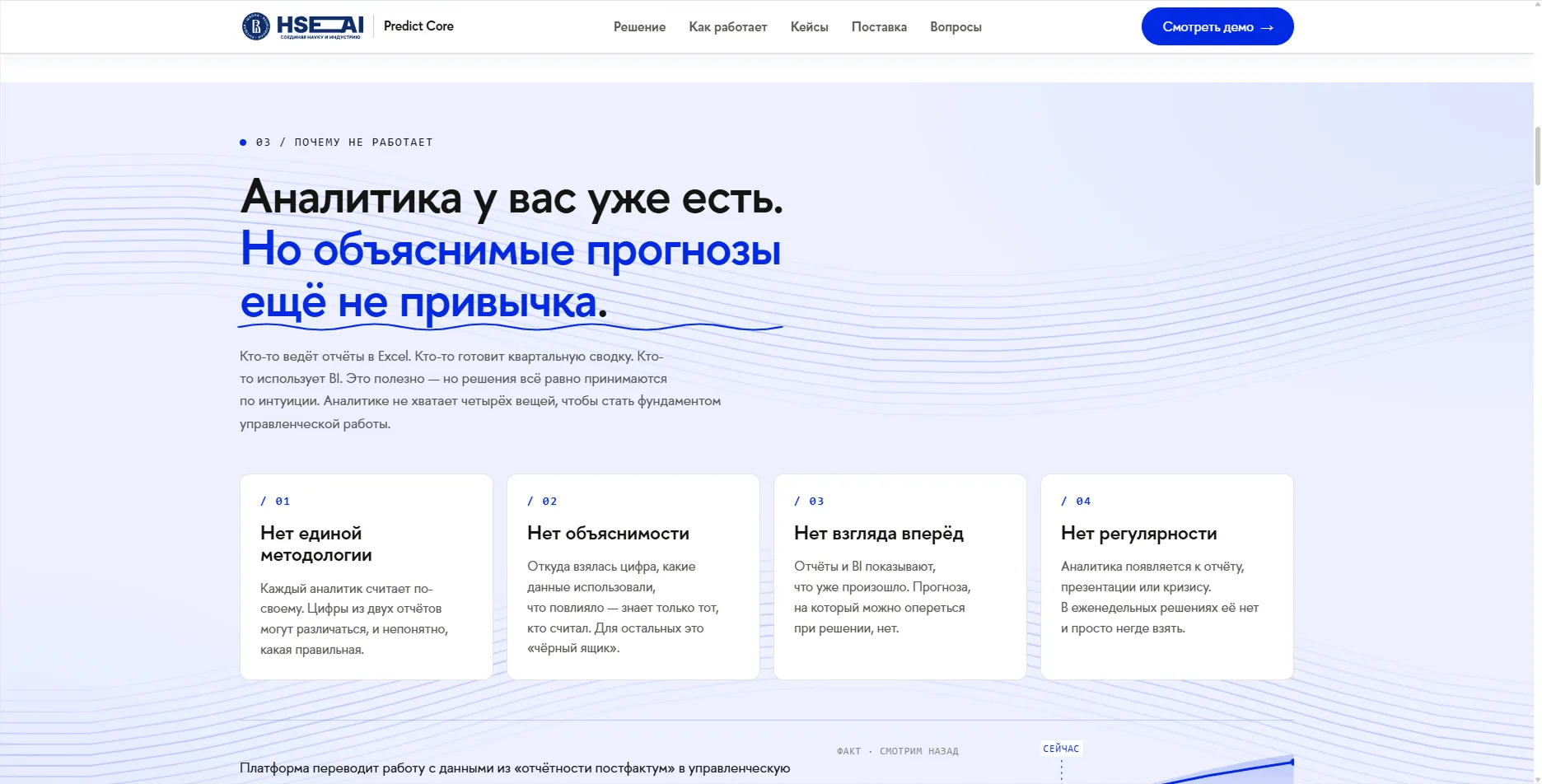The width and height of the screenshot is (1542, 784).
Task: Click the / 02 card number
Action: (x=542, y=501)
